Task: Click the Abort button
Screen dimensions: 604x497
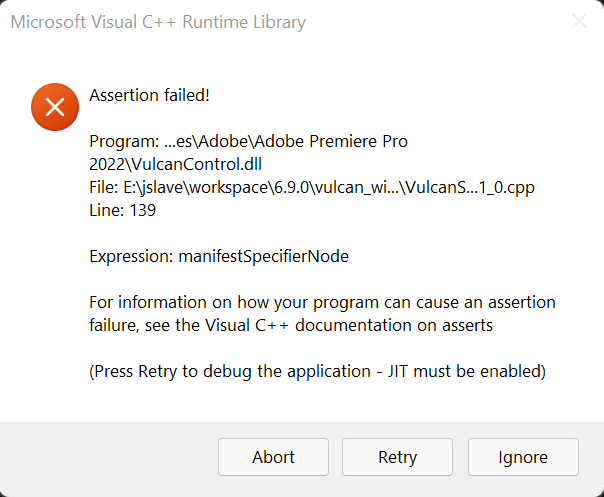Action: coord(273,457)
